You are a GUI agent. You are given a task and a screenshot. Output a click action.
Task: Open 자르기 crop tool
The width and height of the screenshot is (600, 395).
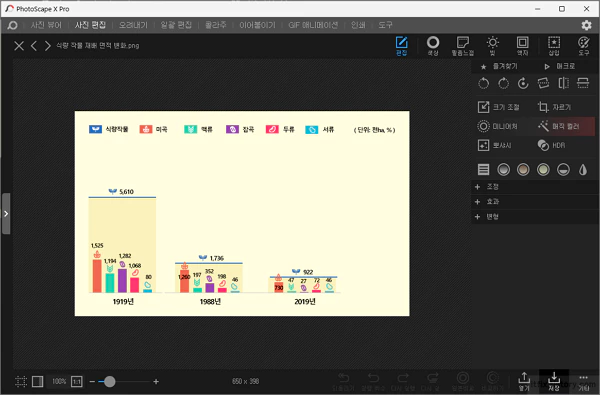(554, 107)
